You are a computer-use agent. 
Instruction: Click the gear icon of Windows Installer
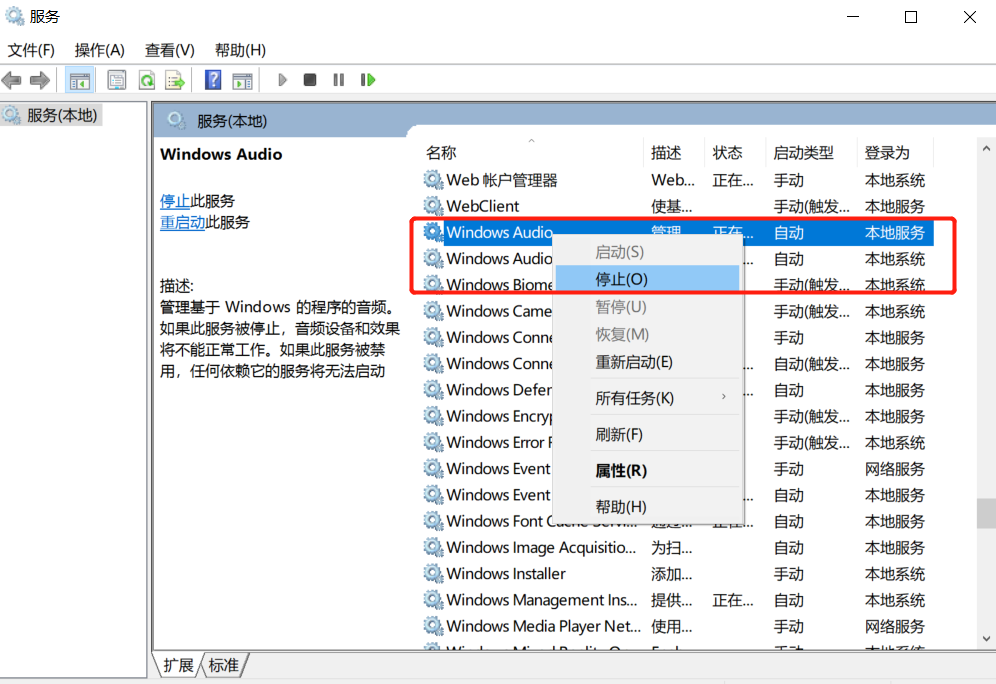tap(433, 573)
